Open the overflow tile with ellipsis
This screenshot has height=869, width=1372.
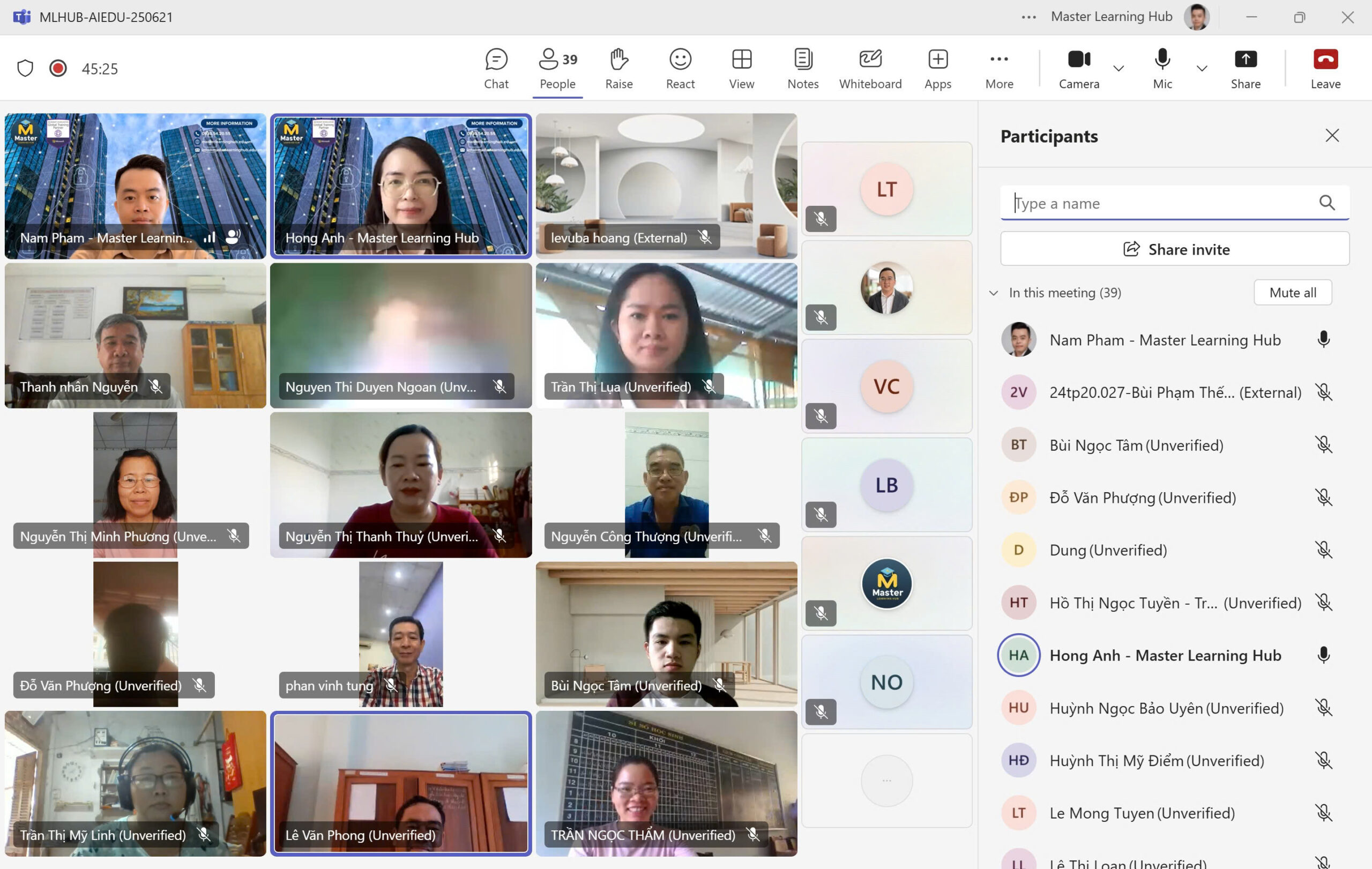click(886, 781)
